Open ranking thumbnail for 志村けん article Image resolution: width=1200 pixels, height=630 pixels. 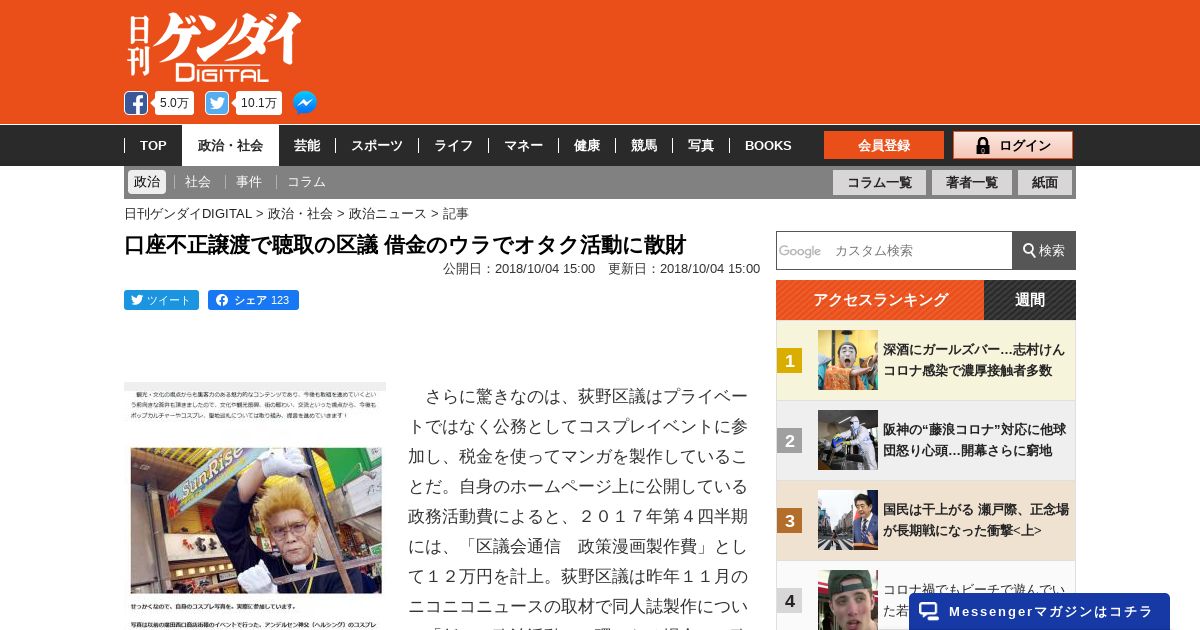coord(848,360)
